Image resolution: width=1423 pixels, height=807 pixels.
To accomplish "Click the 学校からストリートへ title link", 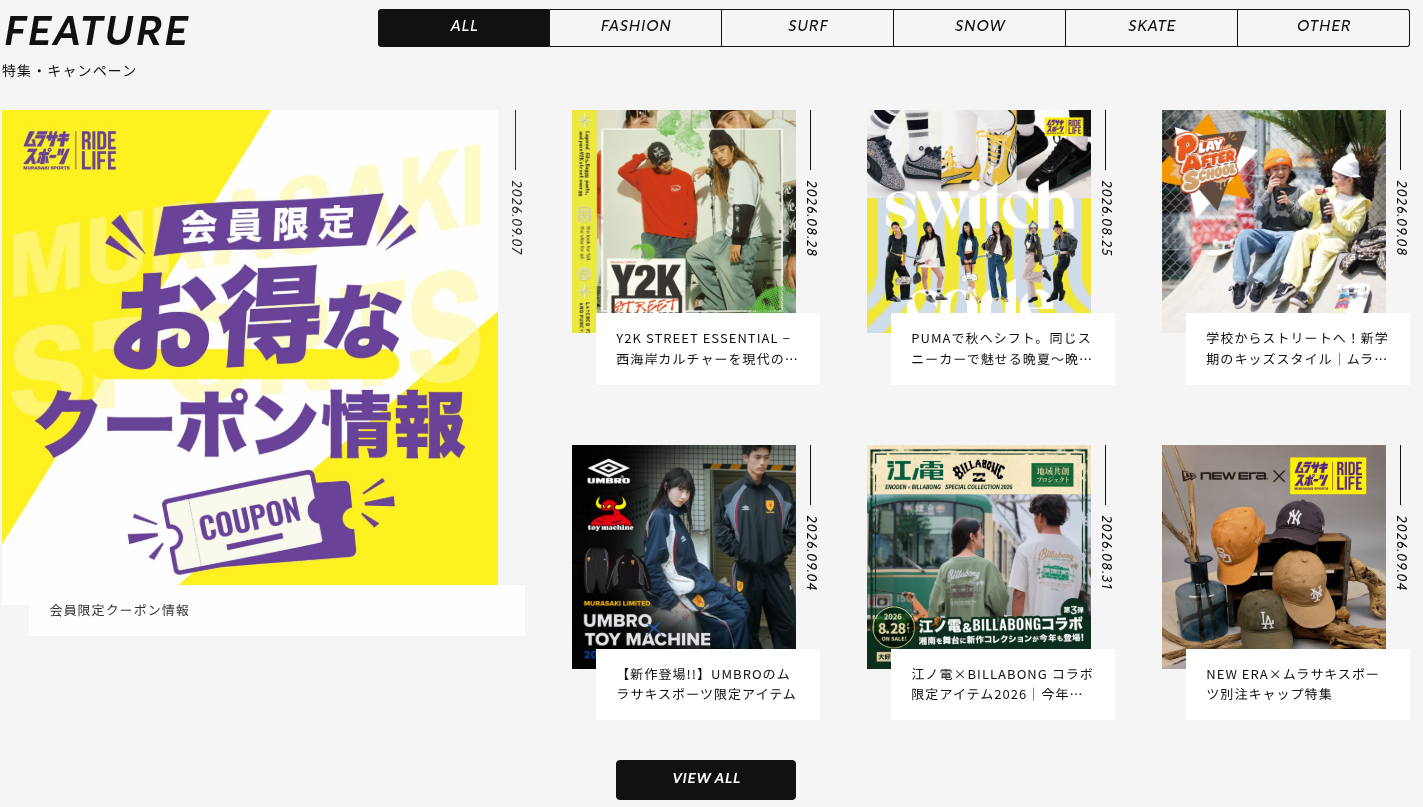I will tap(1297, 348).
